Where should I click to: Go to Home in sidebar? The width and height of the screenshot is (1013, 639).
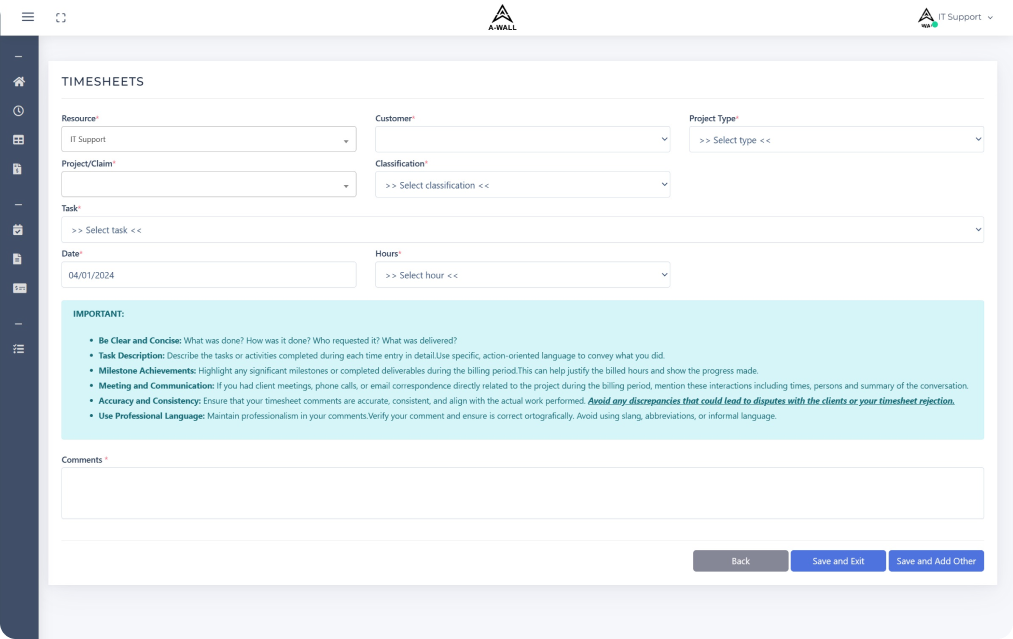[x=18, y=81]
